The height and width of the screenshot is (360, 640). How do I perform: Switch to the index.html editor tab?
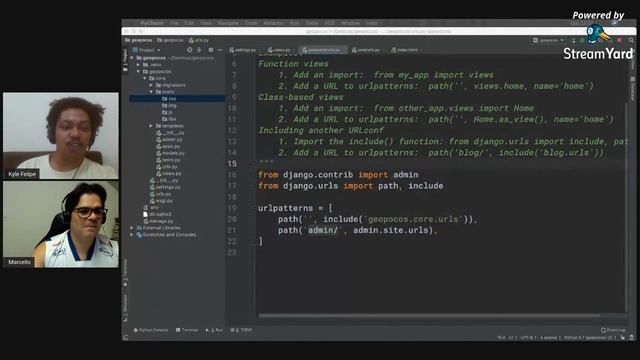pyautogui.click(x=404, y=50)
